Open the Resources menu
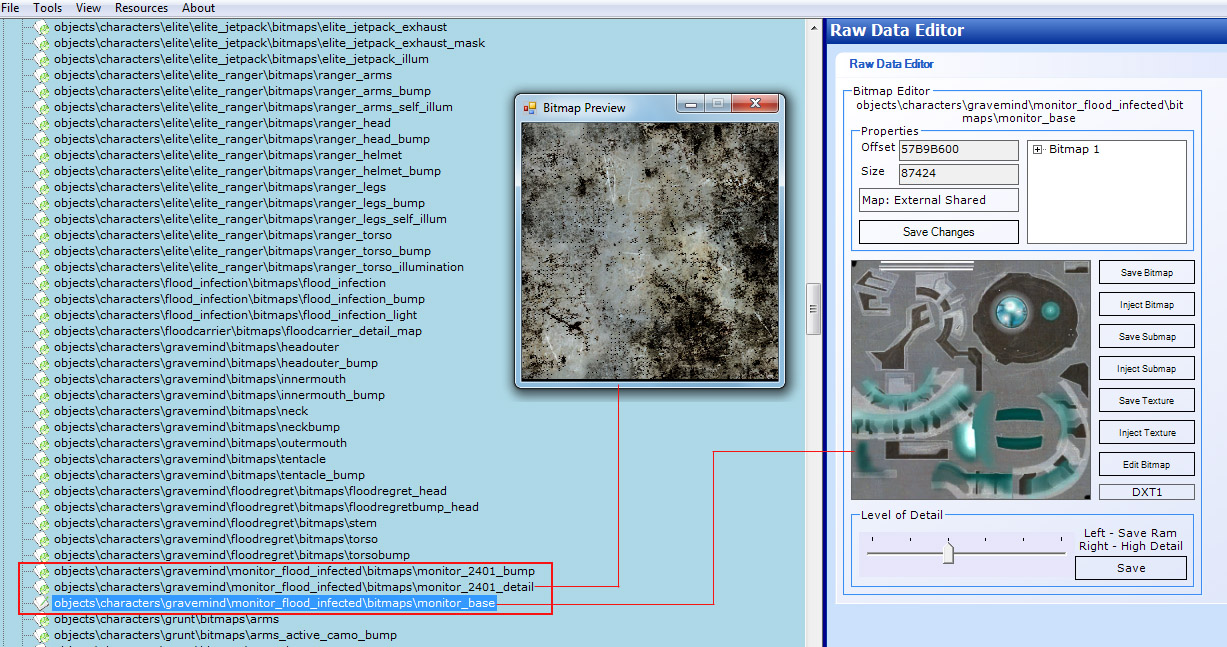This screenshot has height=647, width=1227. coord(141,8)
